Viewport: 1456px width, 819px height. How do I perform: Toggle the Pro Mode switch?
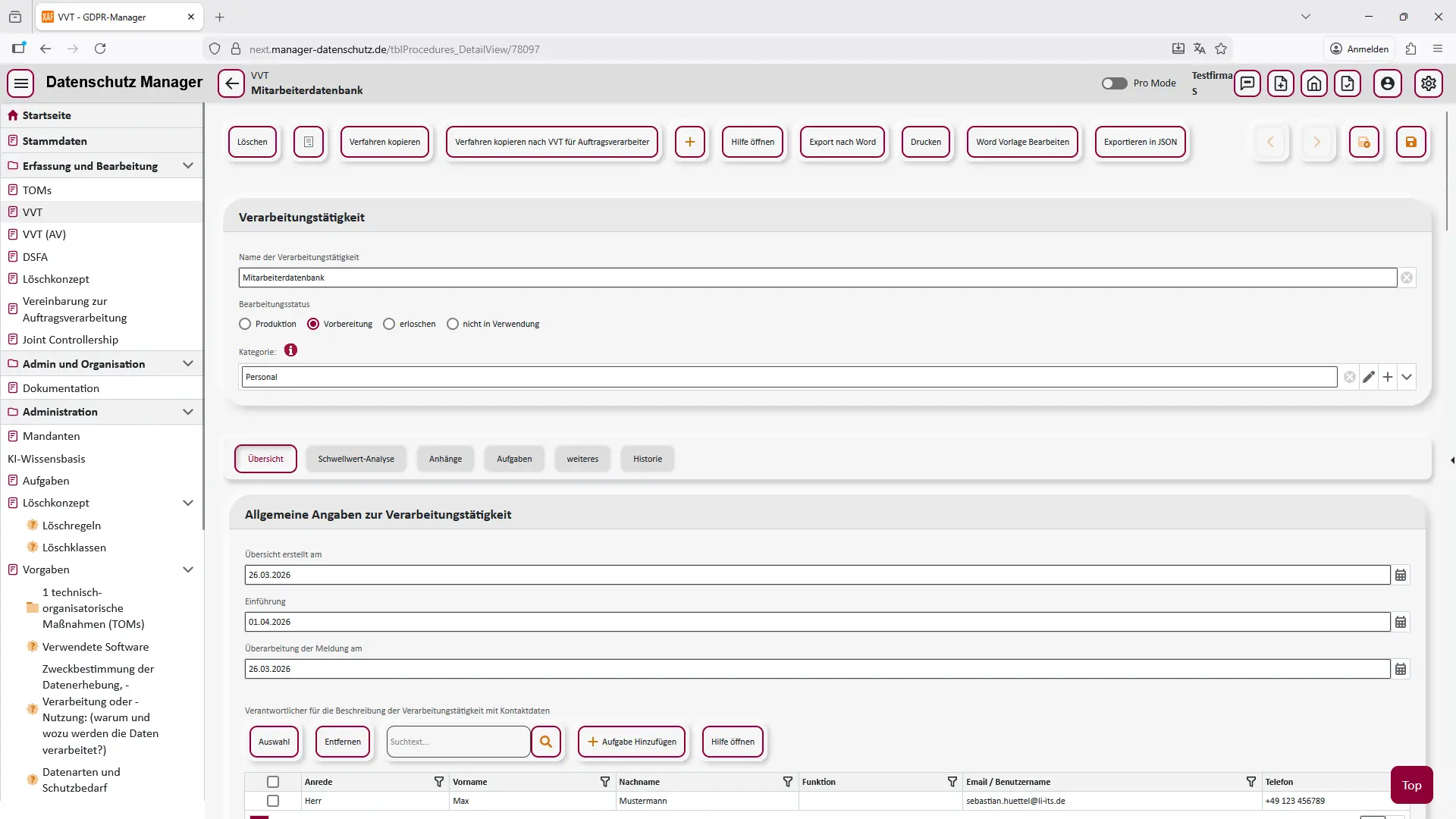coord(1114,83)
